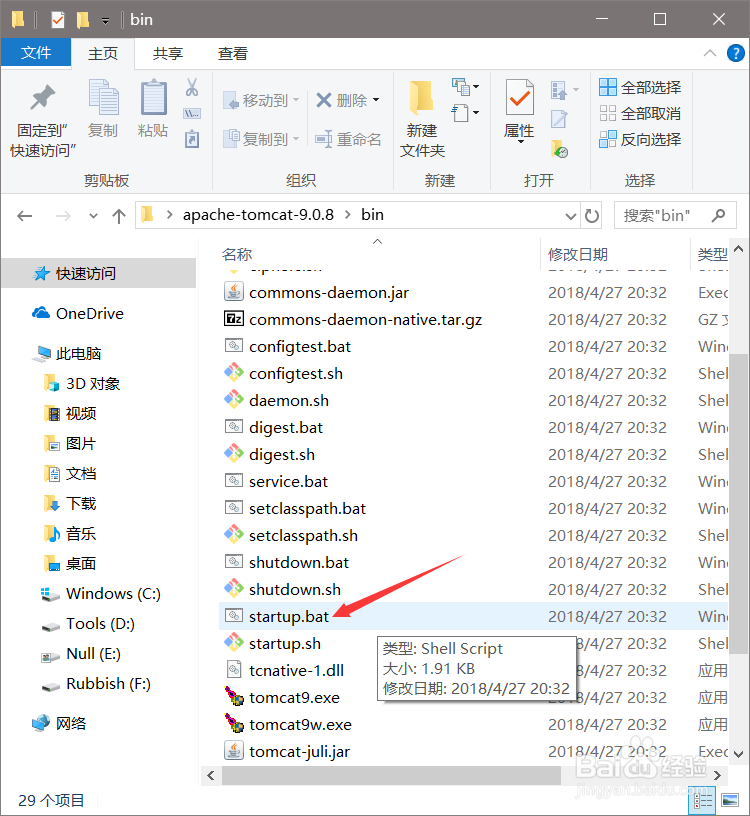Switch to the Share (共享) tab

tap(168, 54)
